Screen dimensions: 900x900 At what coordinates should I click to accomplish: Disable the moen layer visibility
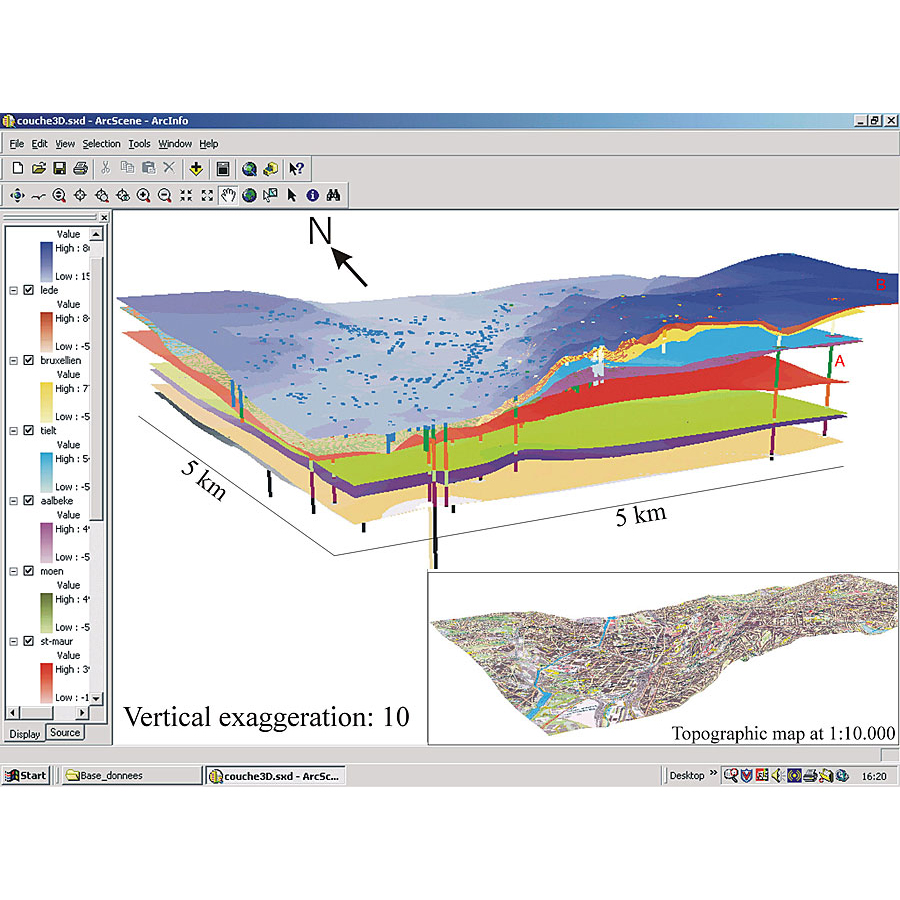(28, 571)
